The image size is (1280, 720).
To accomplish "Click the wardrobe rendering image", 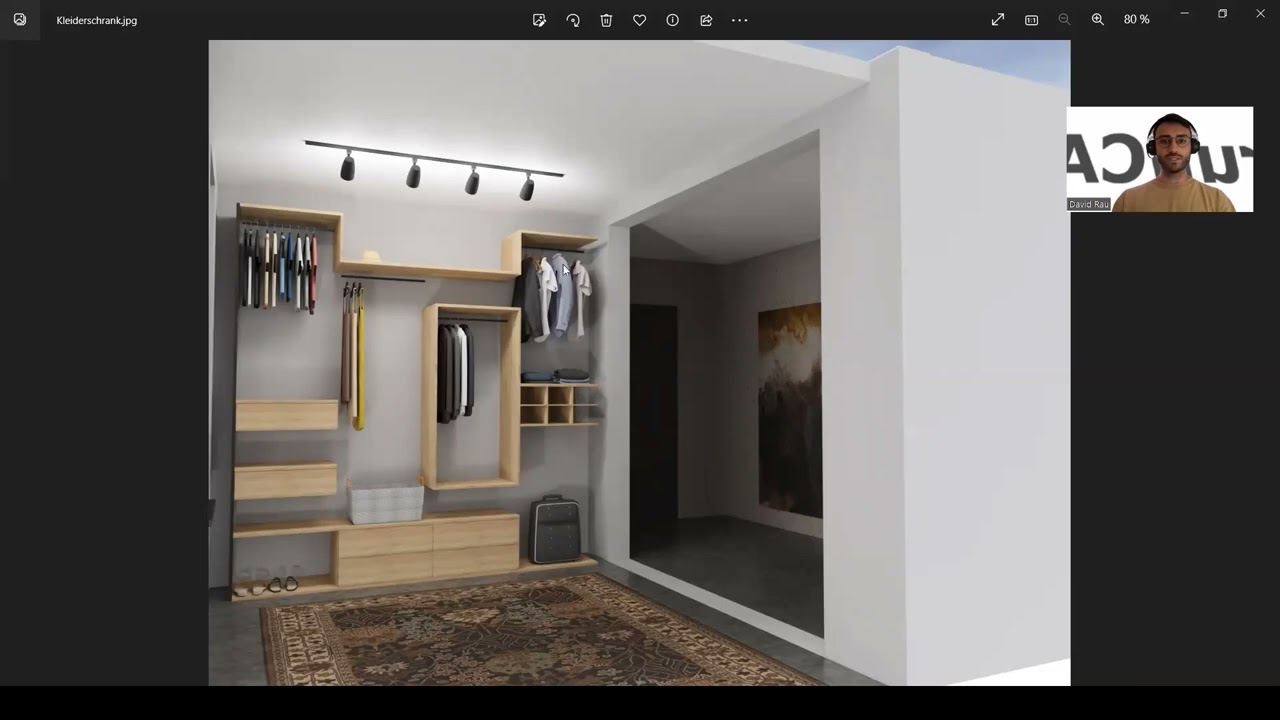I will coord(639,363).
